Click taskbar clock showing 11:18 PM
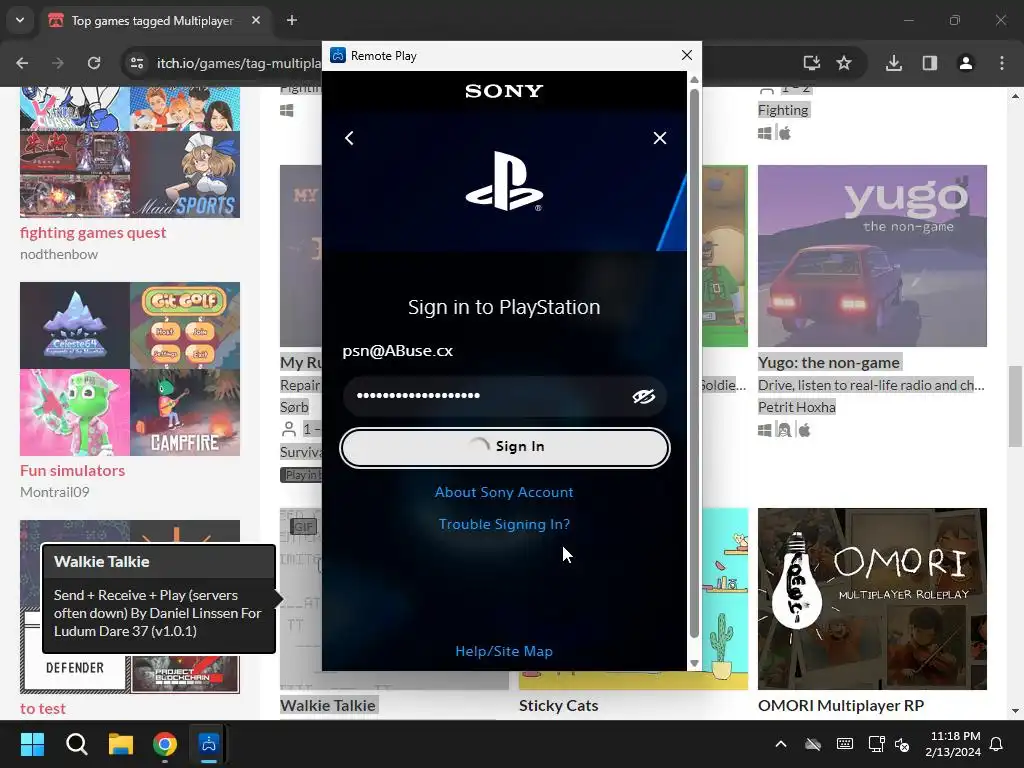Image resolution: width=1024 pixels, height=768 pixels. pyautogui.click(x=953, y=744)
